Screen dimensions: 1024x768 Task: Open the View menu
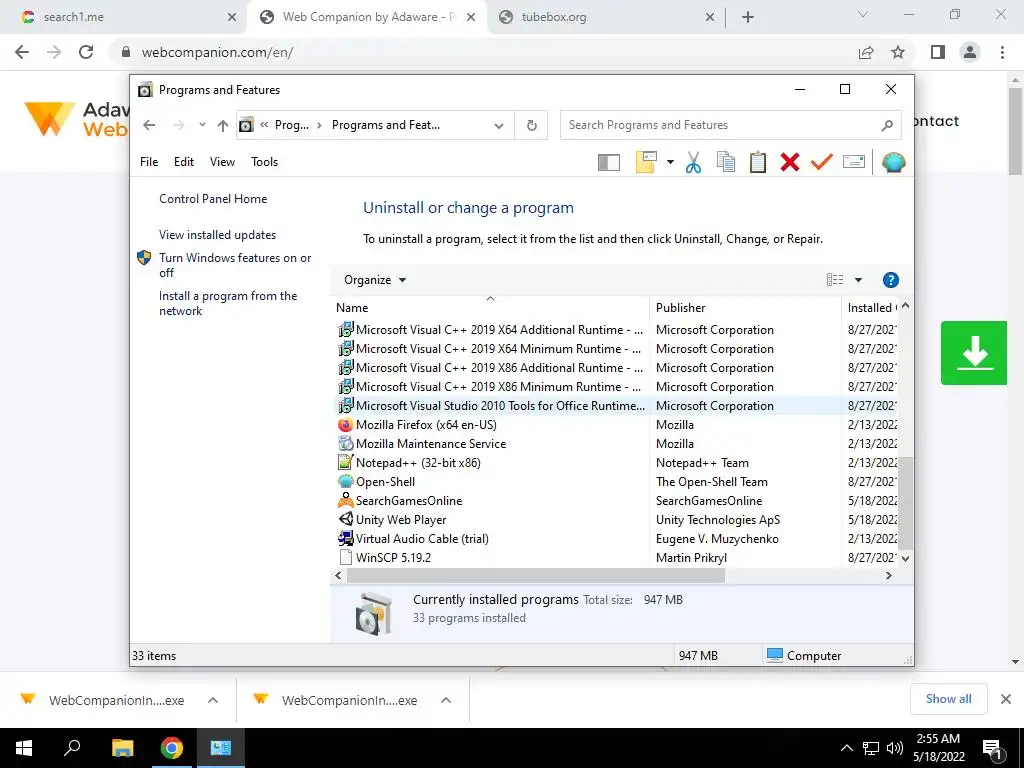222,162
